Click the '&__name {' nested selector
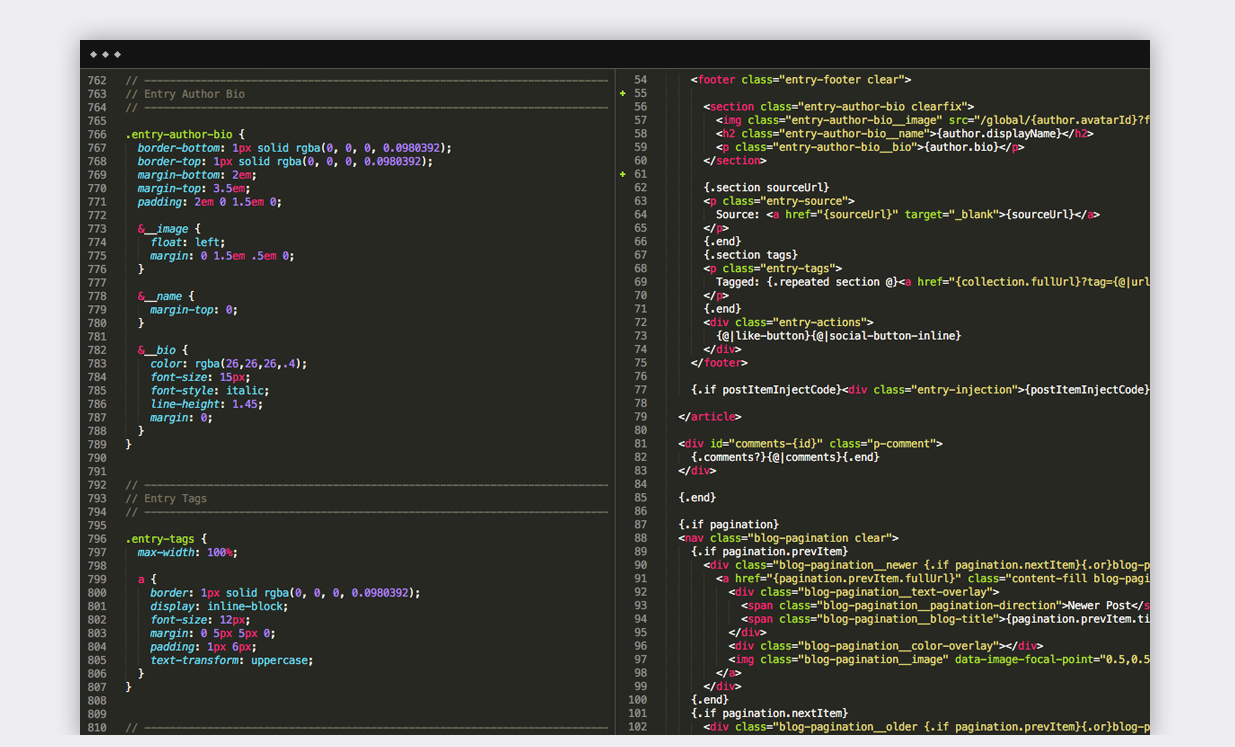The height and width of the screenshot is (747, 1235). click(166, 296)
